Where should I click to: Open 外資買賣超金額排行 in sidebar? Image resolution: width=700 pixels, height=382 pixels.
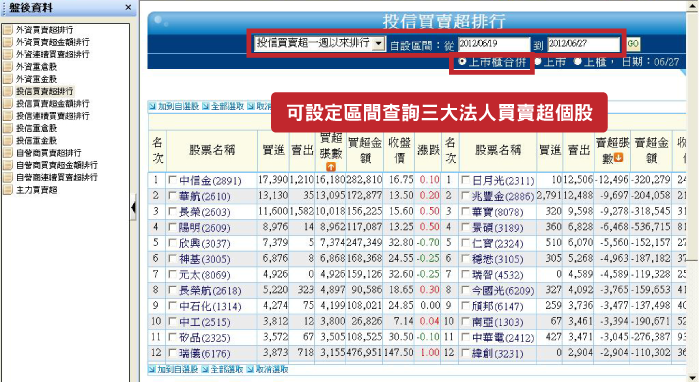(53, 42)
